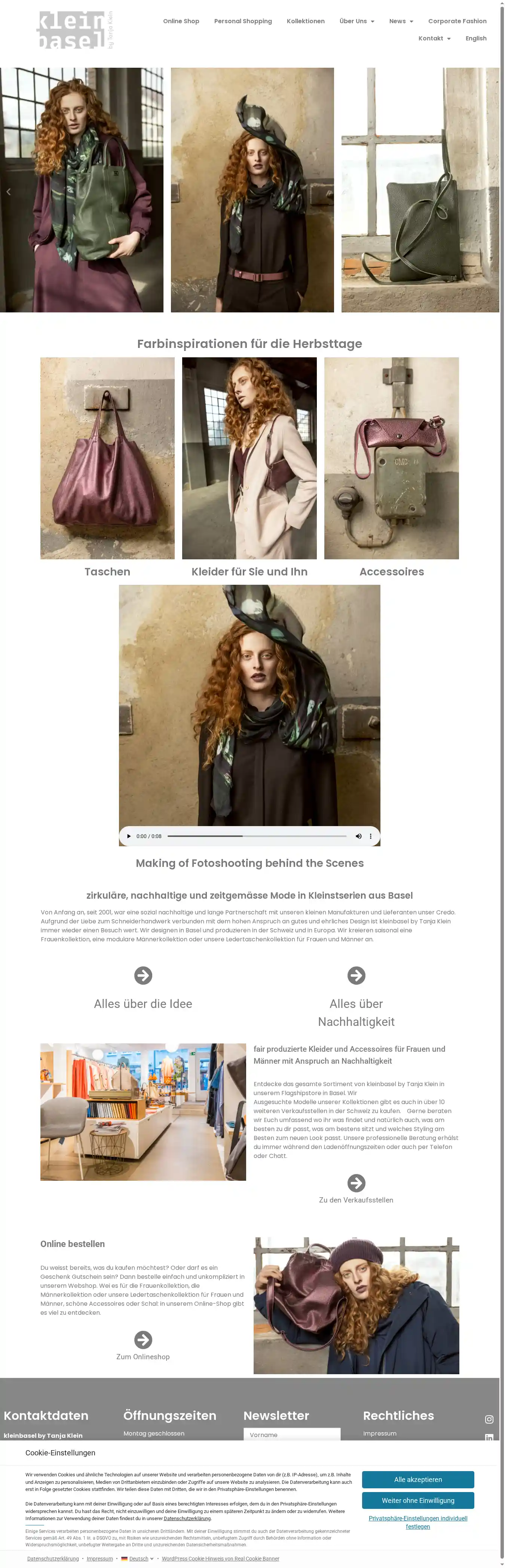505x1568 pixels.
Task: Click the arrow icon above Alles über die Idee
Action: (143, 975)
